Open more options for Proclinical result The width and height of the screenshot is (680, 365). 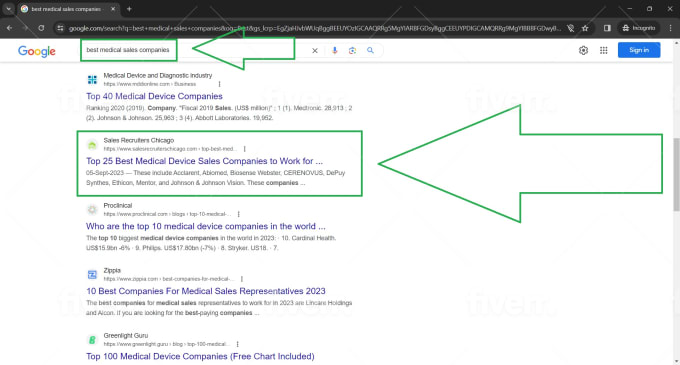tap(239, 214)
